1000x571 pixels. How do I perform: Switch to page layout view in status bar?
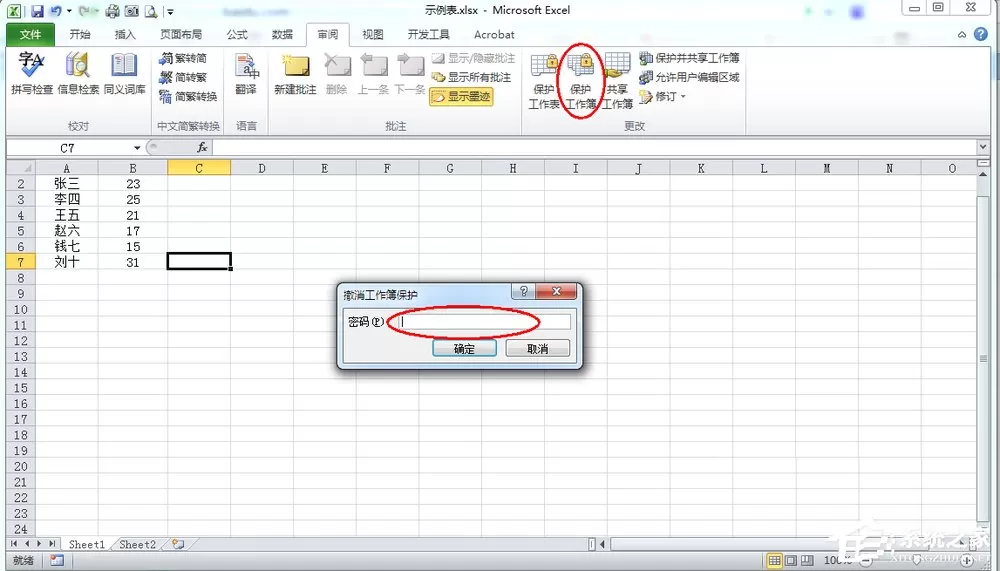tap(791, 561)
